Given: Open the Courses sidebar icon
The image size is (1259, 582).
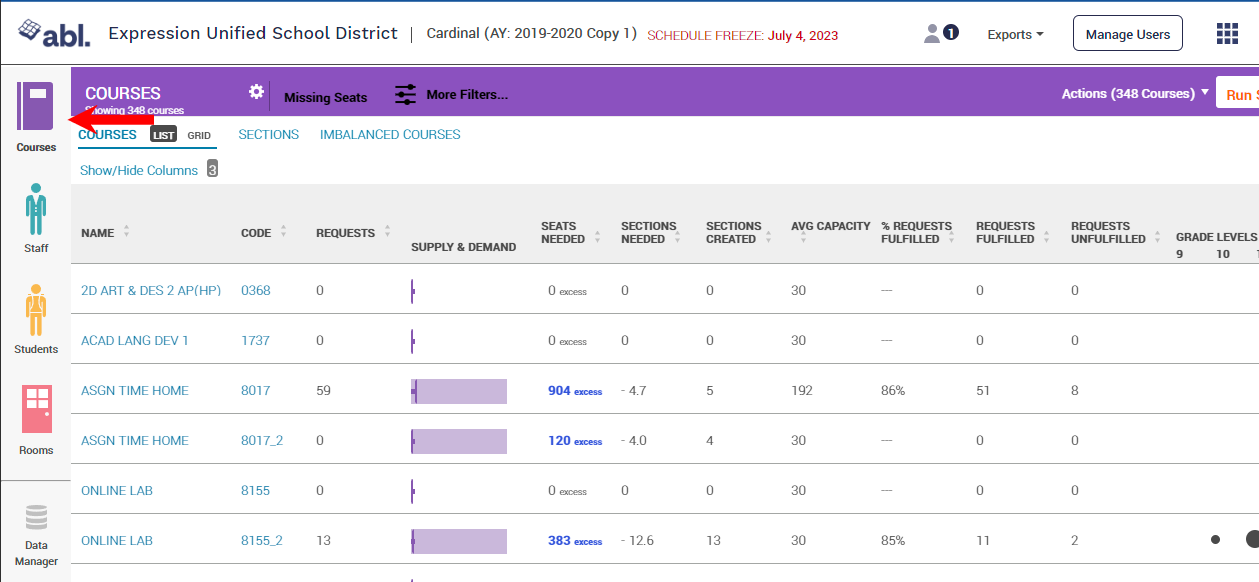Looking at the screenshot, I should 36,107.
